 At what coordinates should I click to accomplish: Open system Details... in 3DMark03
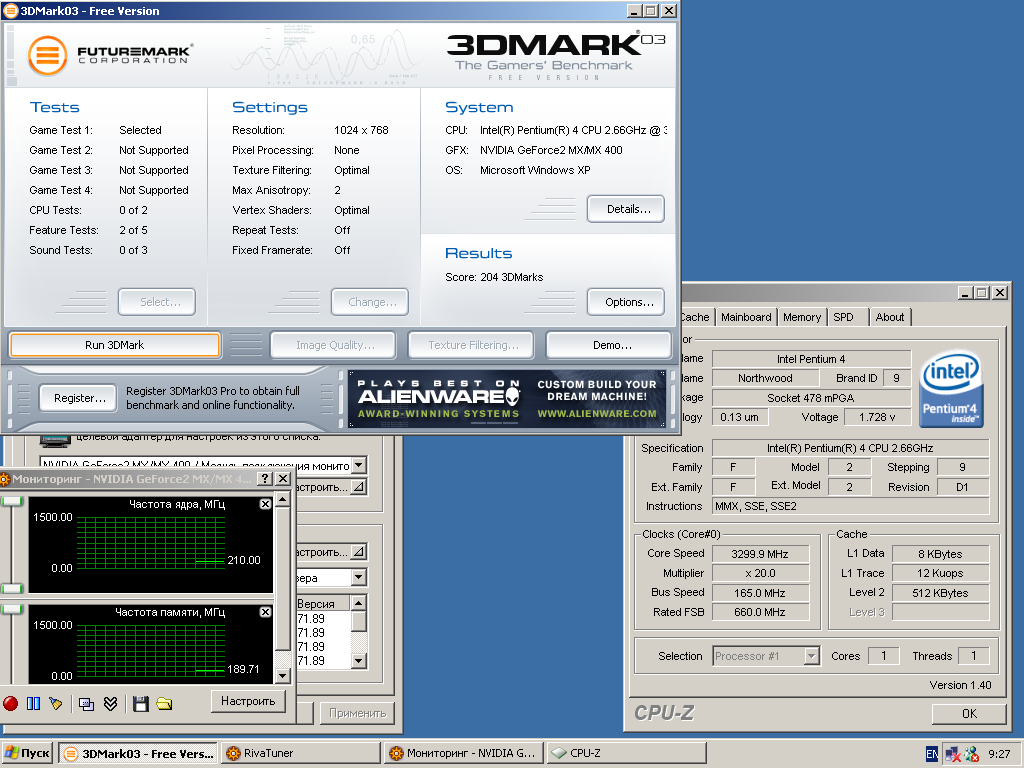[626, 209]
